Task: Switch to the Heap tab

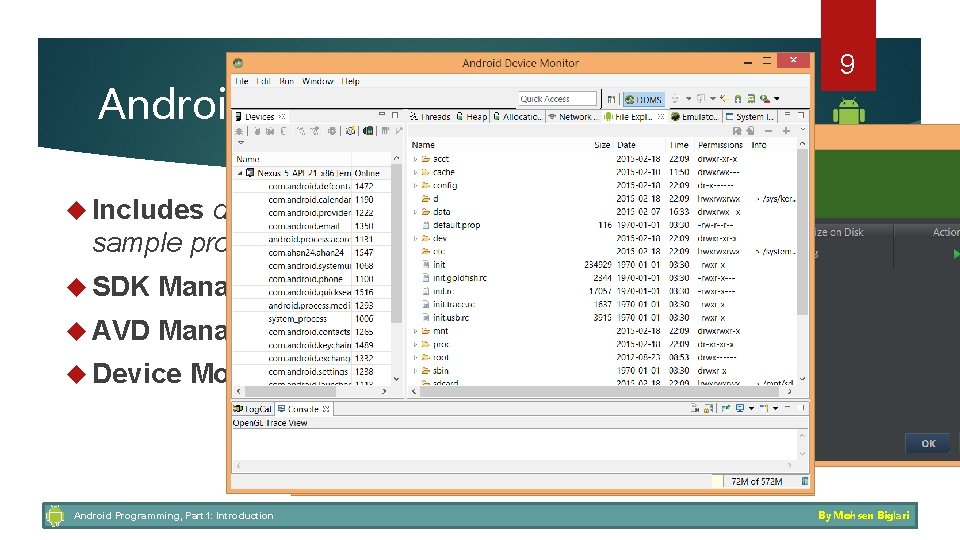Action: point(471,116)
